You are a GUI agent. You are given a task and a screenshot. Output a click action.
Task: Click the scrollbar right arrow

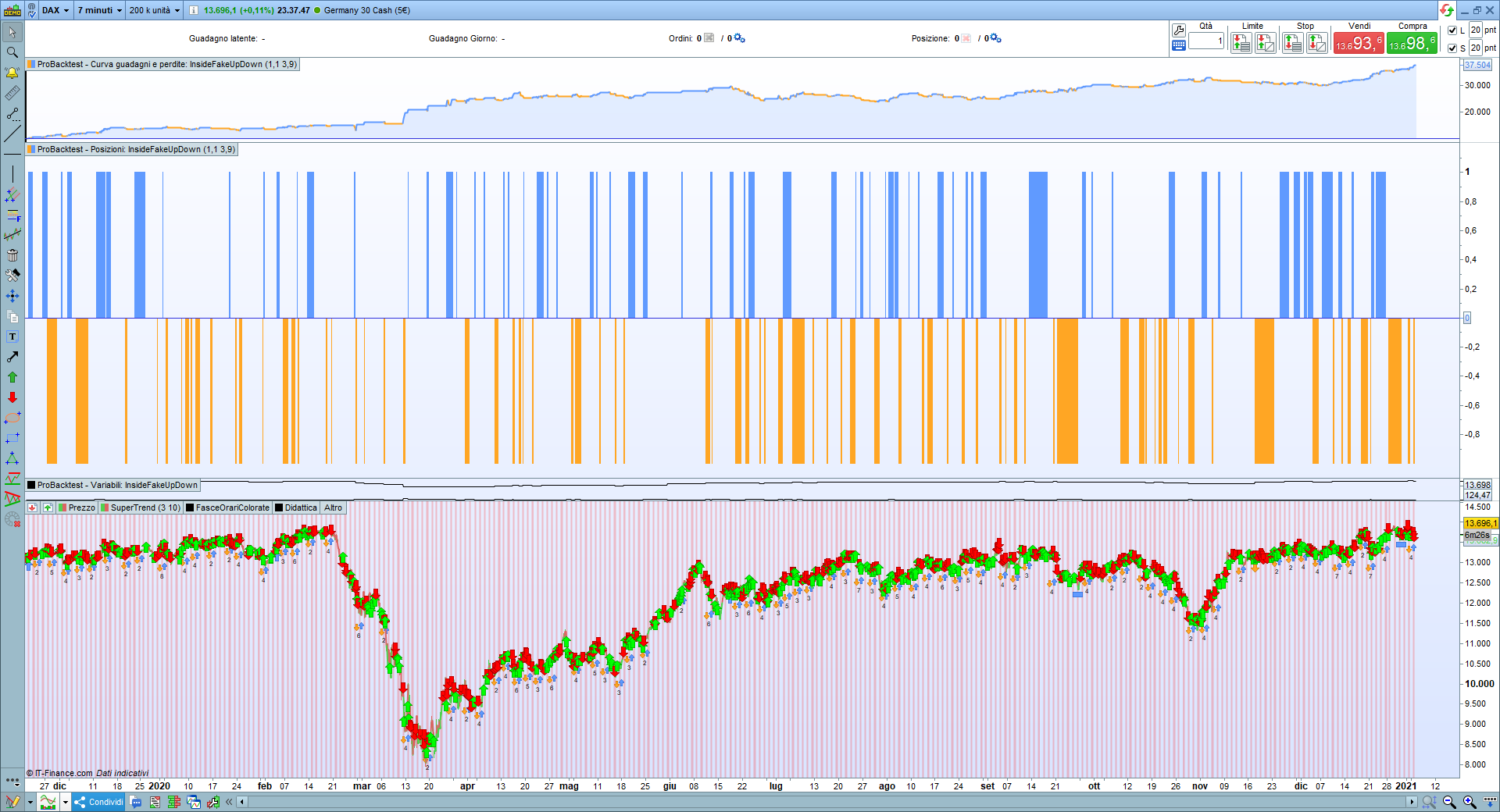coord(1411,802)
